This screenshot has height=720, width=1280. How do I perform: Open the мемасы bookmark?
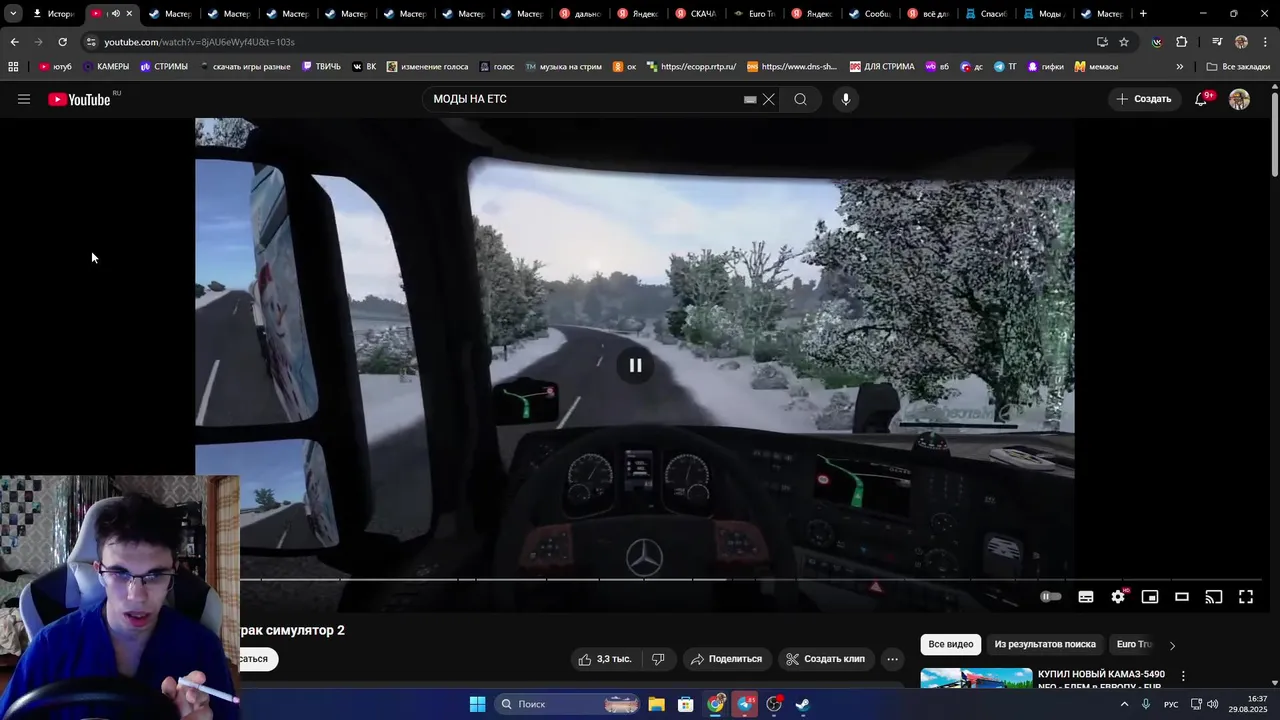coord(1096,67)
